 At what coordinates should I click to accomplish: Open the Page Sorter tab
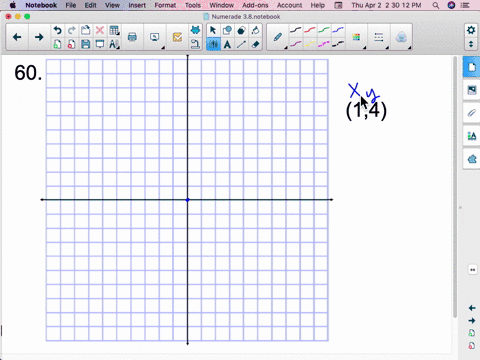[x=472, y=67]
